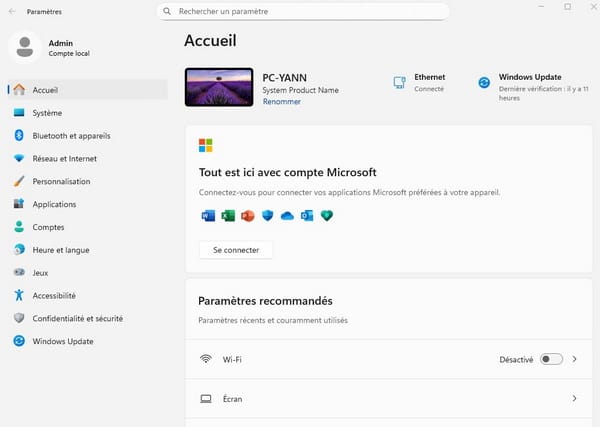Viewport: 600px width, 427px height.
Task: Click the Ethernet monitor icon in header
Action: tap(399, 82)
